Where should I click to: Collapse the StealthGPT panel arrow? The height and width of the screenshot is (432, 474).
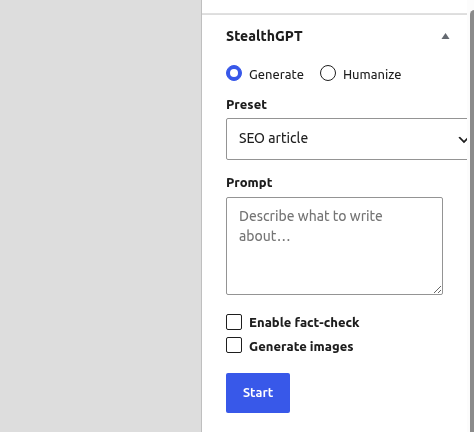445,36
